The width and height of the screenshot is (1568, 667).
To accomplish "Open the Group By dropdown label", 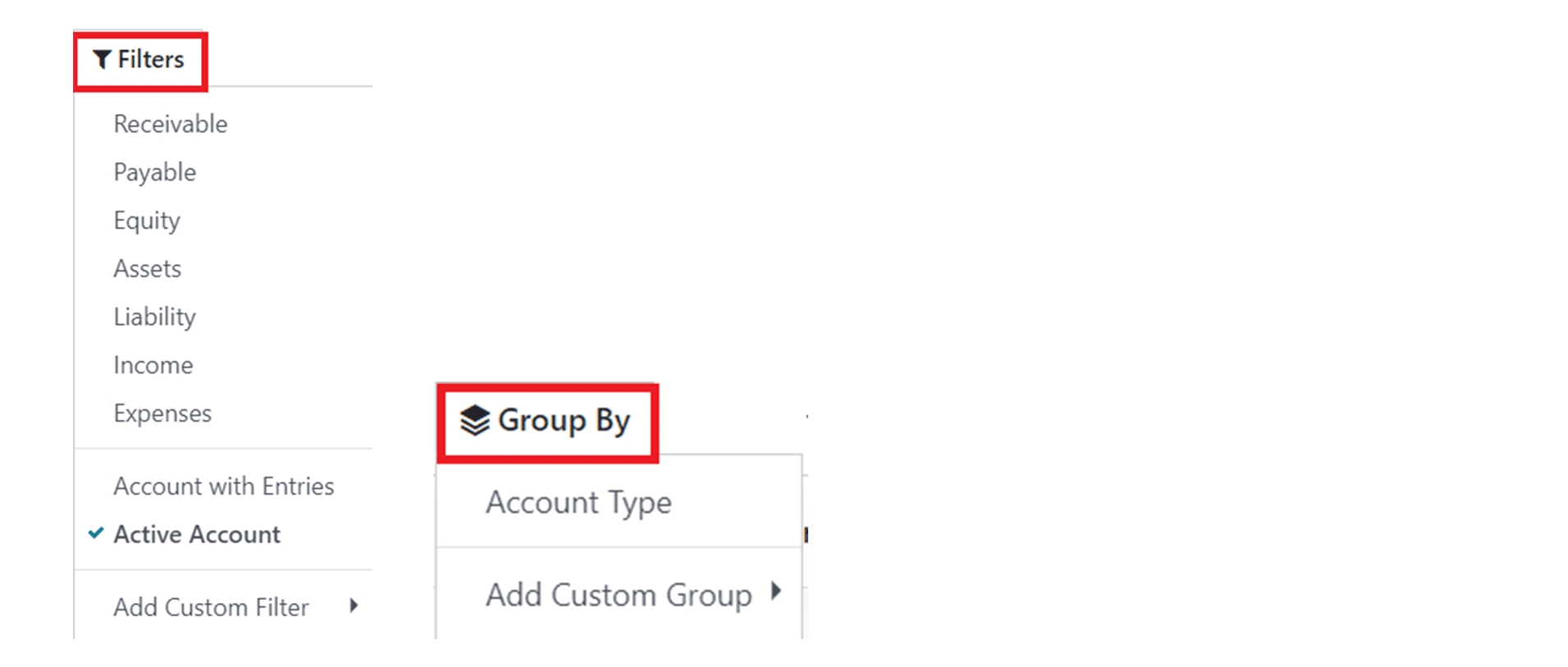I will click(564, 420).
